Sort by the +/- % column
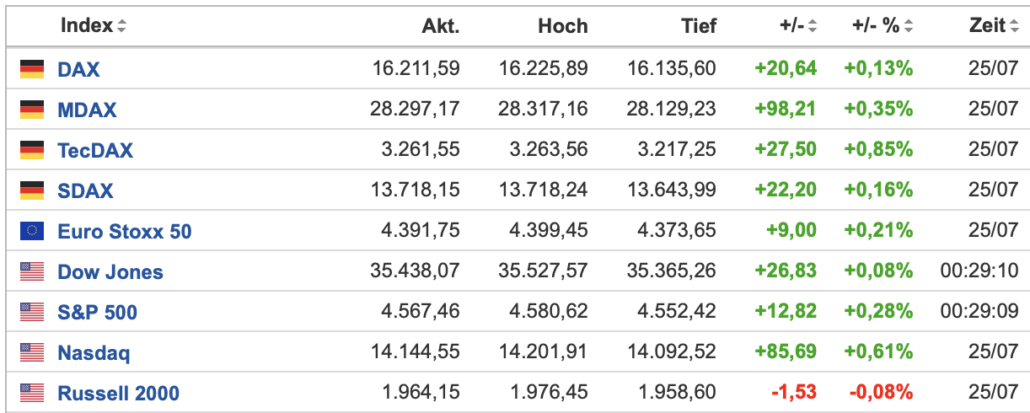 909,26
